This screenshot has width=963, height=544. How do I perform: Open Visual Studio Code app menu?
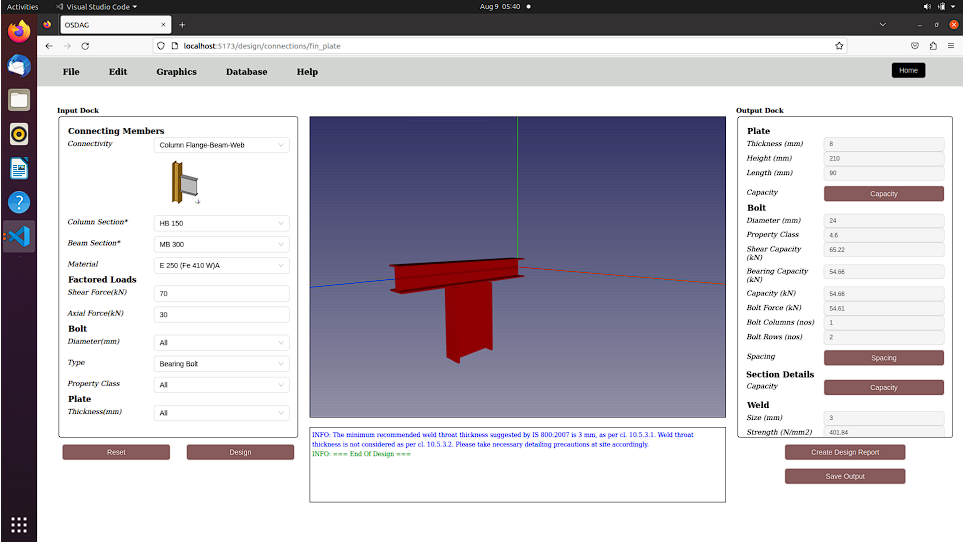[96, 7]
